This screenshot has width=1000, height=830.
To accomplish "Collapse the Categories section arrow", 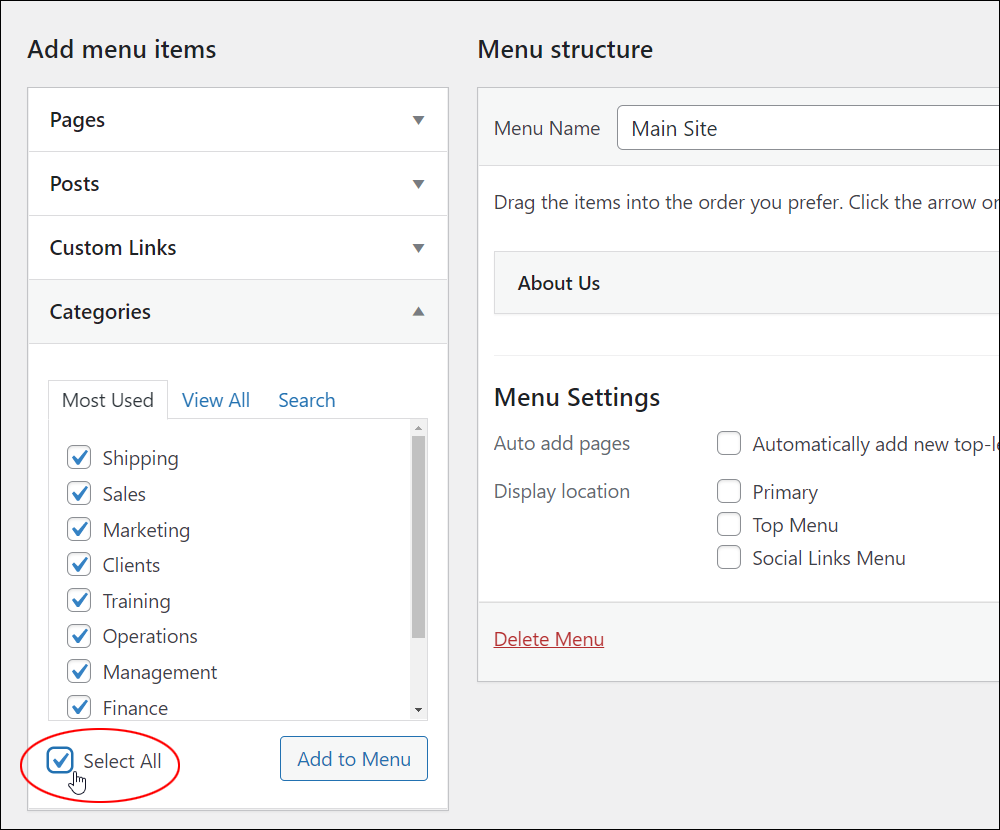I will coord(418,311).
